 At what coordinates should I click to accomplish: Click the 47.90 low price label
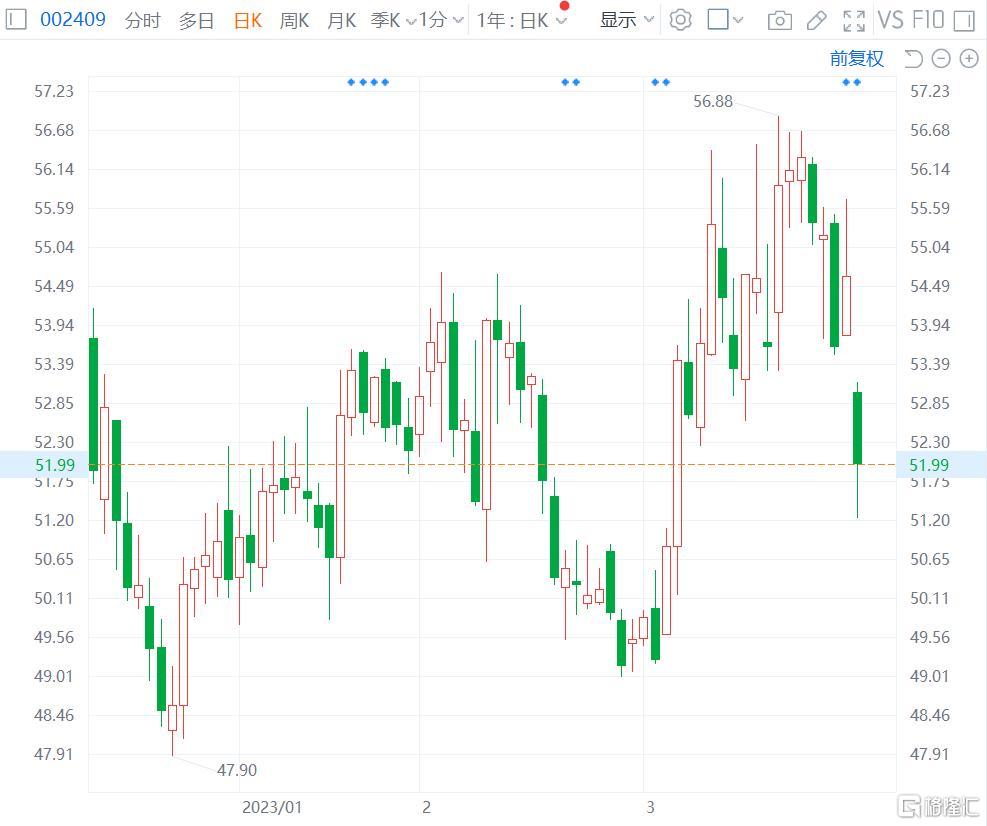coord(237,770)
